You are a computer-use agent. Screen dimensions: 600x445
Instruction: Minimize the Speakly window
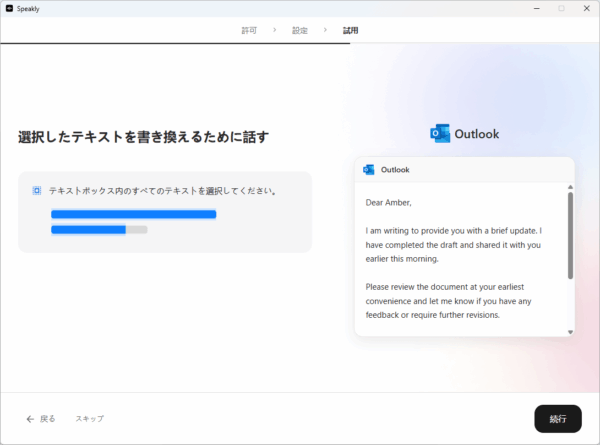(x=533, y=8)
